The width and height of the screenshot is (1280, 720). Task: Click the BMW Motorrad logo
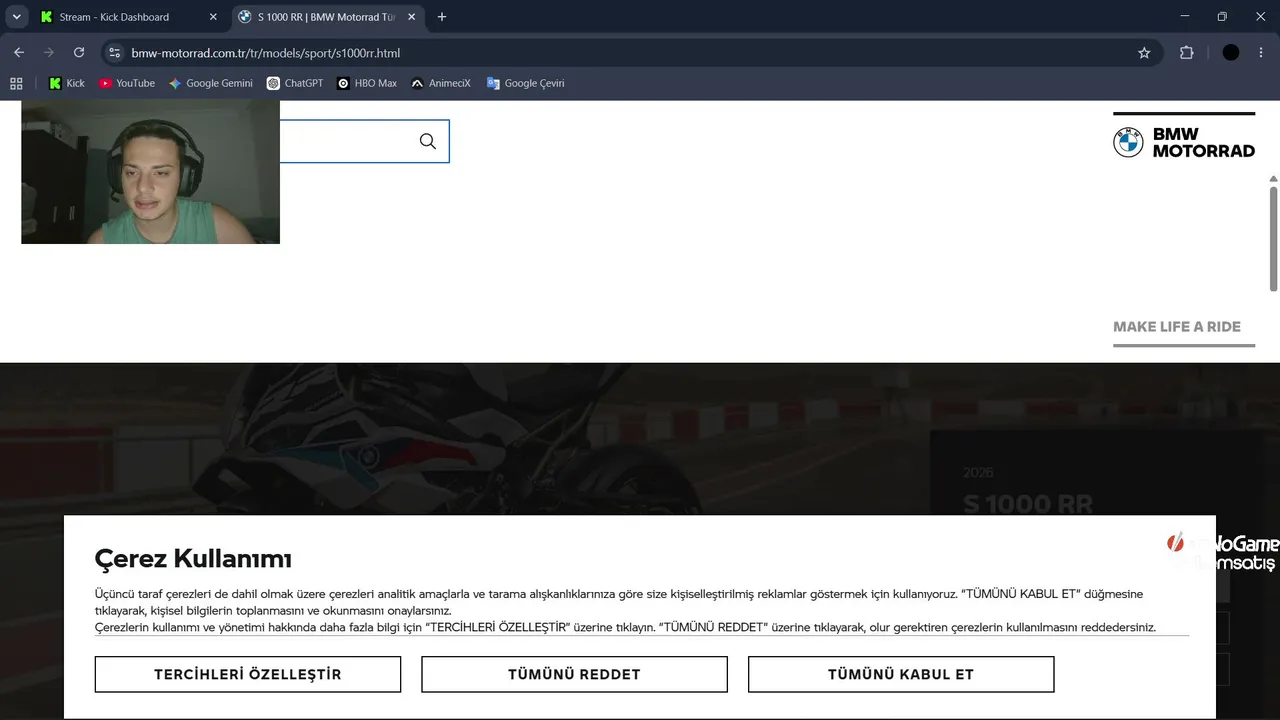pyautogui.click(x=1184, y=142)
